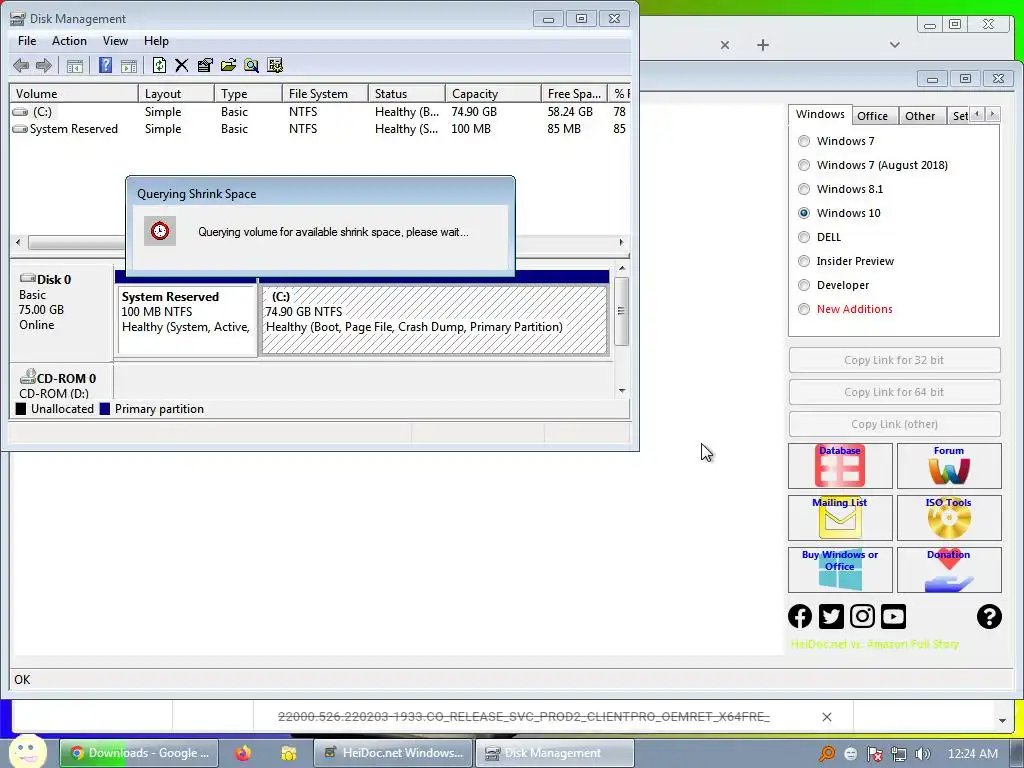Open the ISO Tools icon button
The width and height of the screenshot is (1024, 768).
[949, 518]
